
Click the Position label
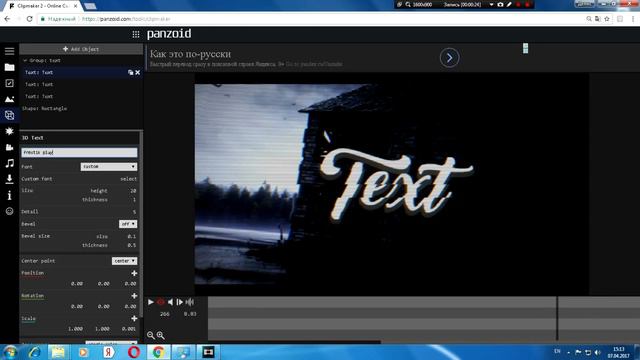[x=33, y=273]
